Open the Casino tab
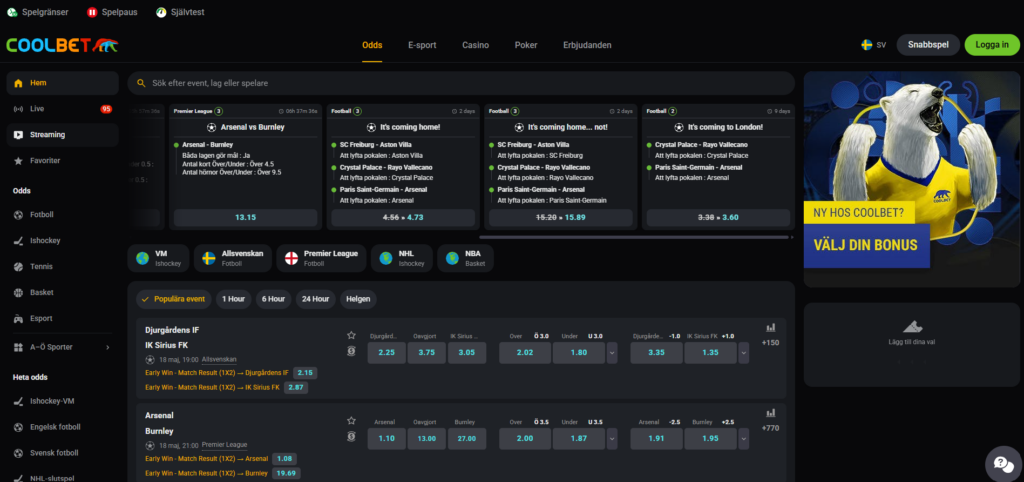This screenshot has height=482, width=1024. coord(475,45)
